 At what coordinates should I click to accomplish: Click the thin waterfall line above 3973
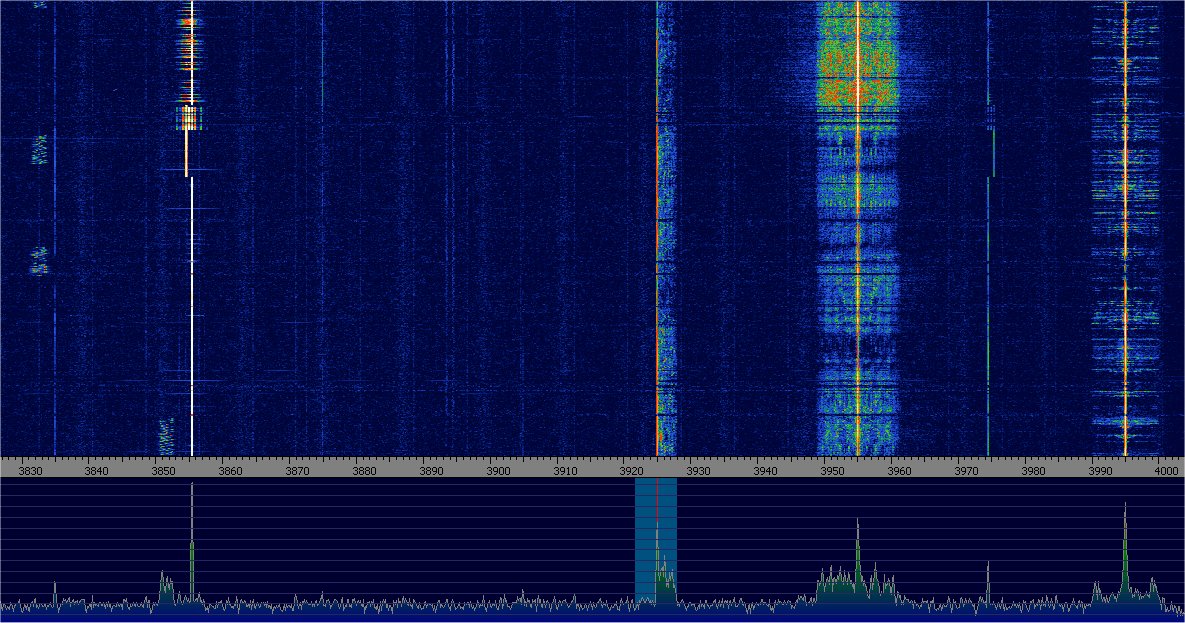[x=988, y=300]
